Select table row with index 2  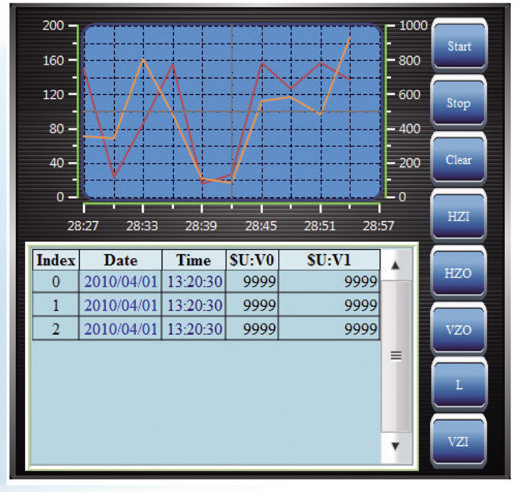(206, 329)
